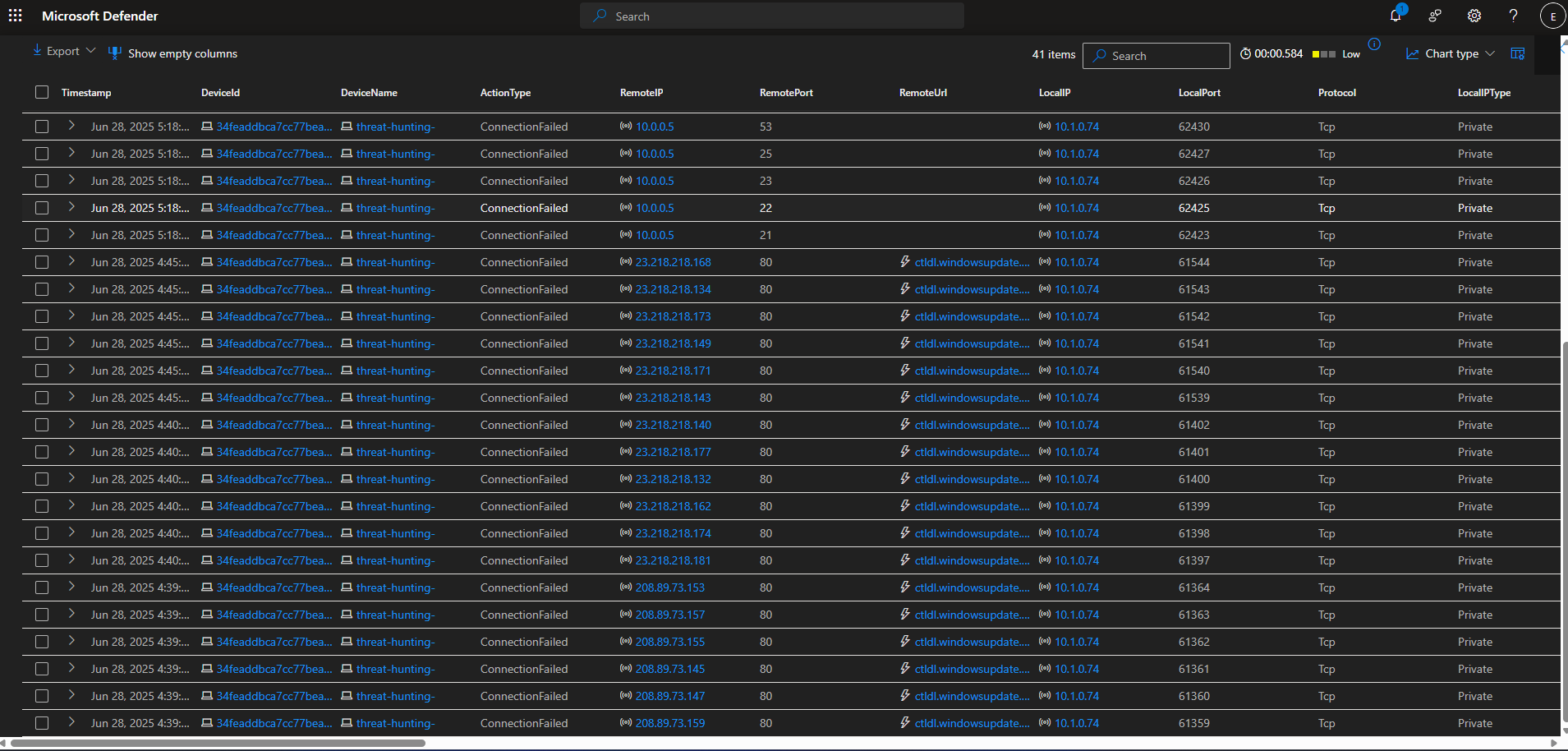Open device ID link in row 61540
Viewport: 1568px width, 751px height.
274,371
